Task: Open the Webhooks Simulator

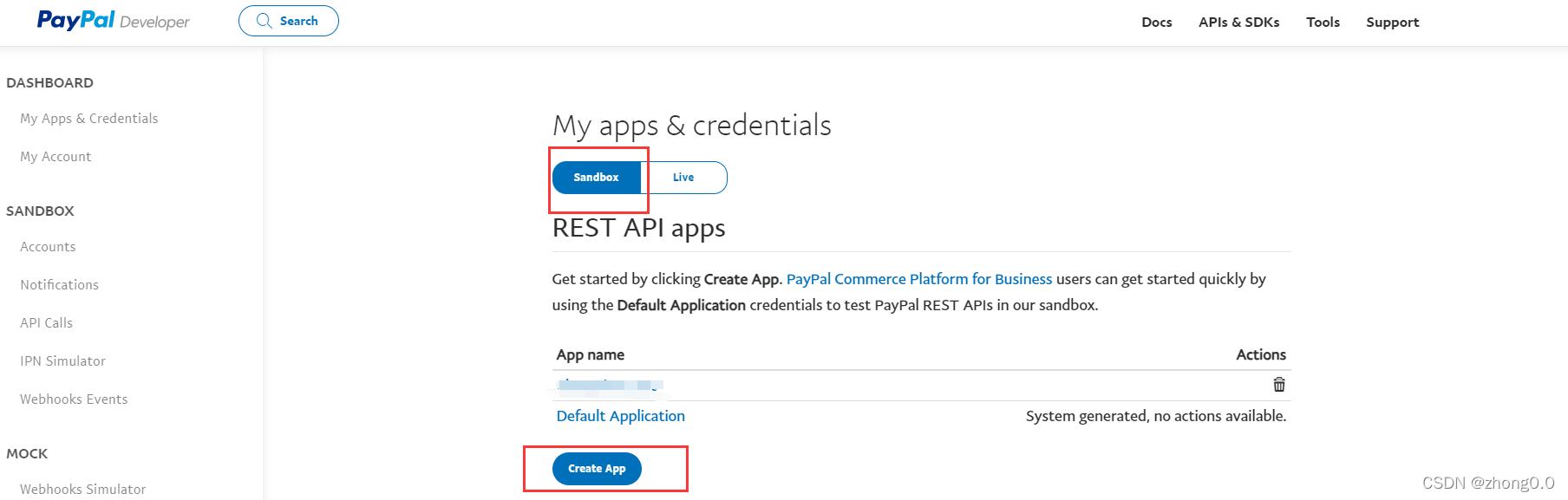Action: point(83,490)
